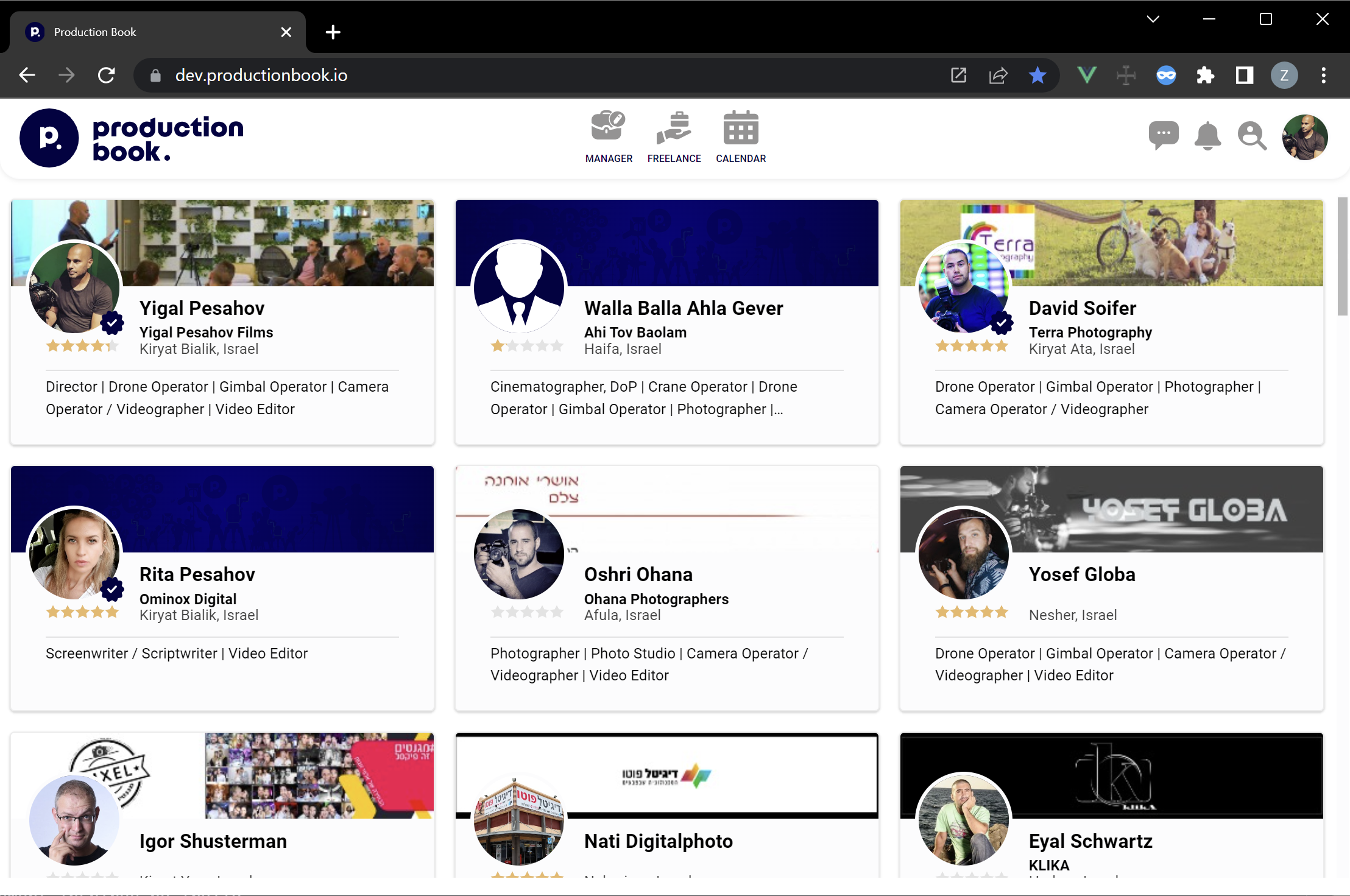Click Rita Pesahov's five-star rating
The image size is (1350, 896).
coord(82,612)
